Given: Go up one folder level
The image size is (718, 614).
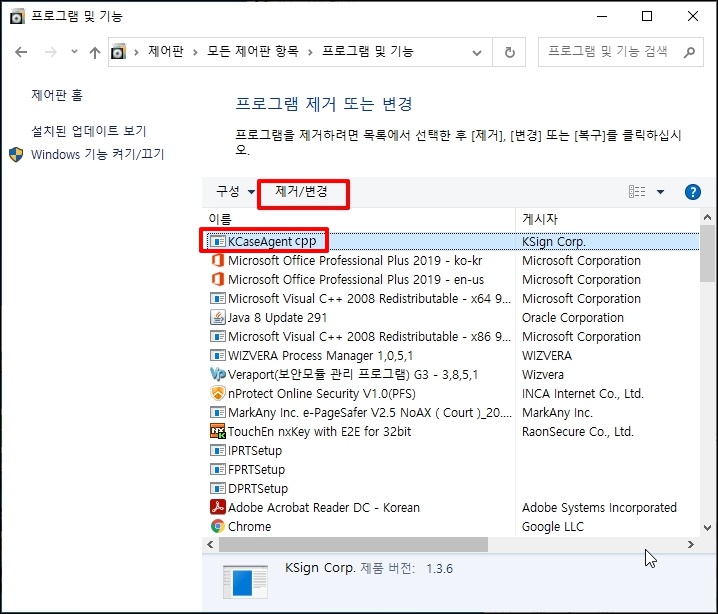Looking at the screenshot, I should click(x=95, y=53).
